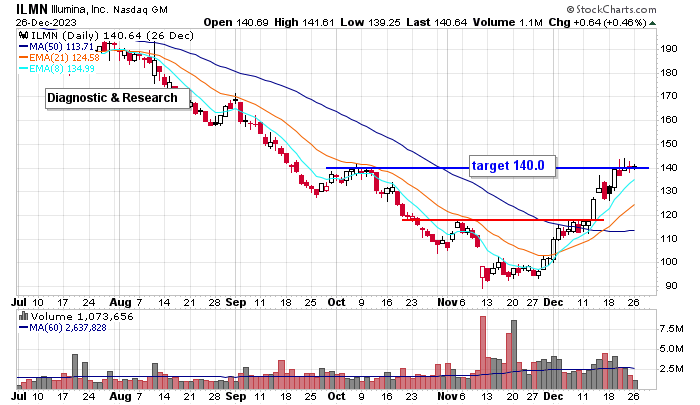
Task: Click the EMA(8) 134.99 legend entry
Action: [57, 69]
